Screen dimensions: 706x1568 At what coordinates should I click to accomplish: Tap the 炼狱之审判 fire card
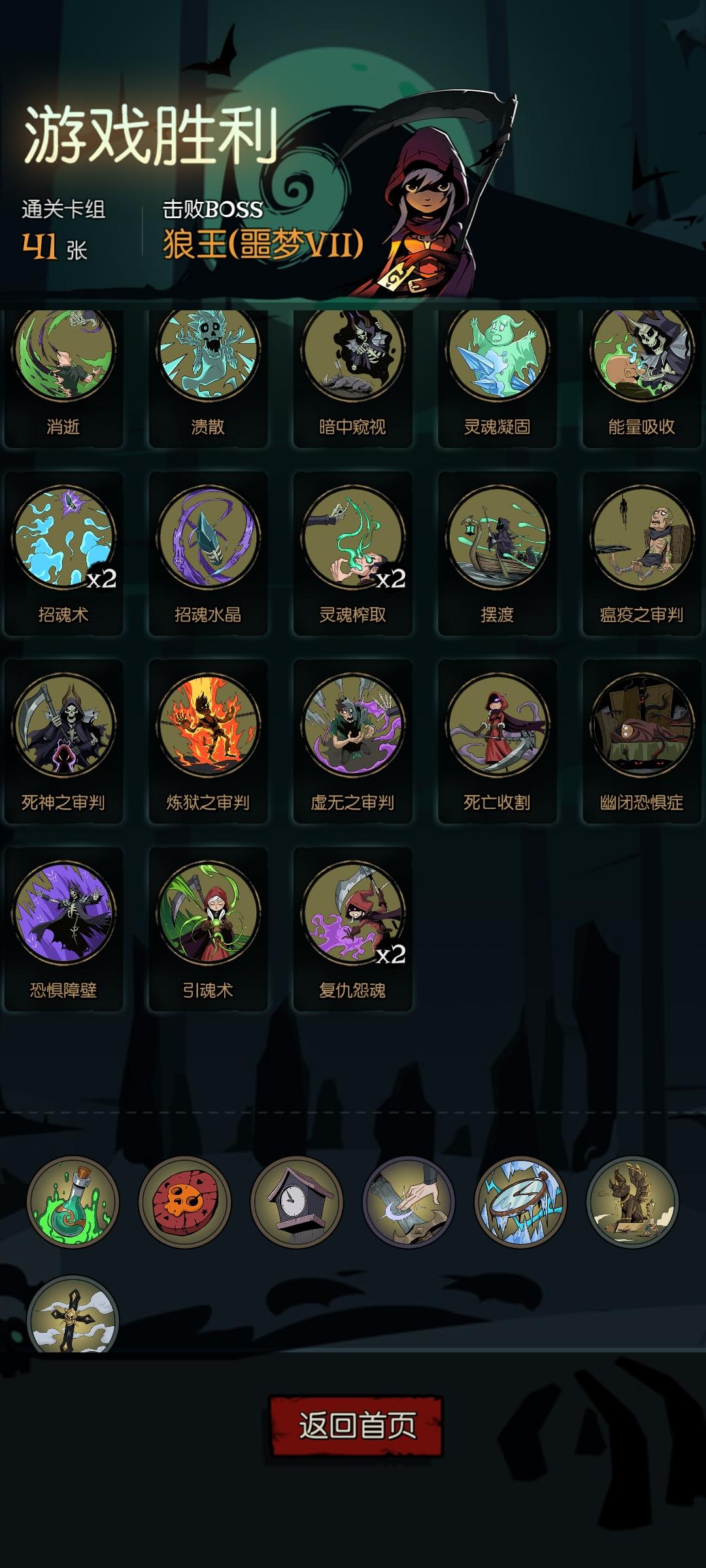click(x=208, y=741)
